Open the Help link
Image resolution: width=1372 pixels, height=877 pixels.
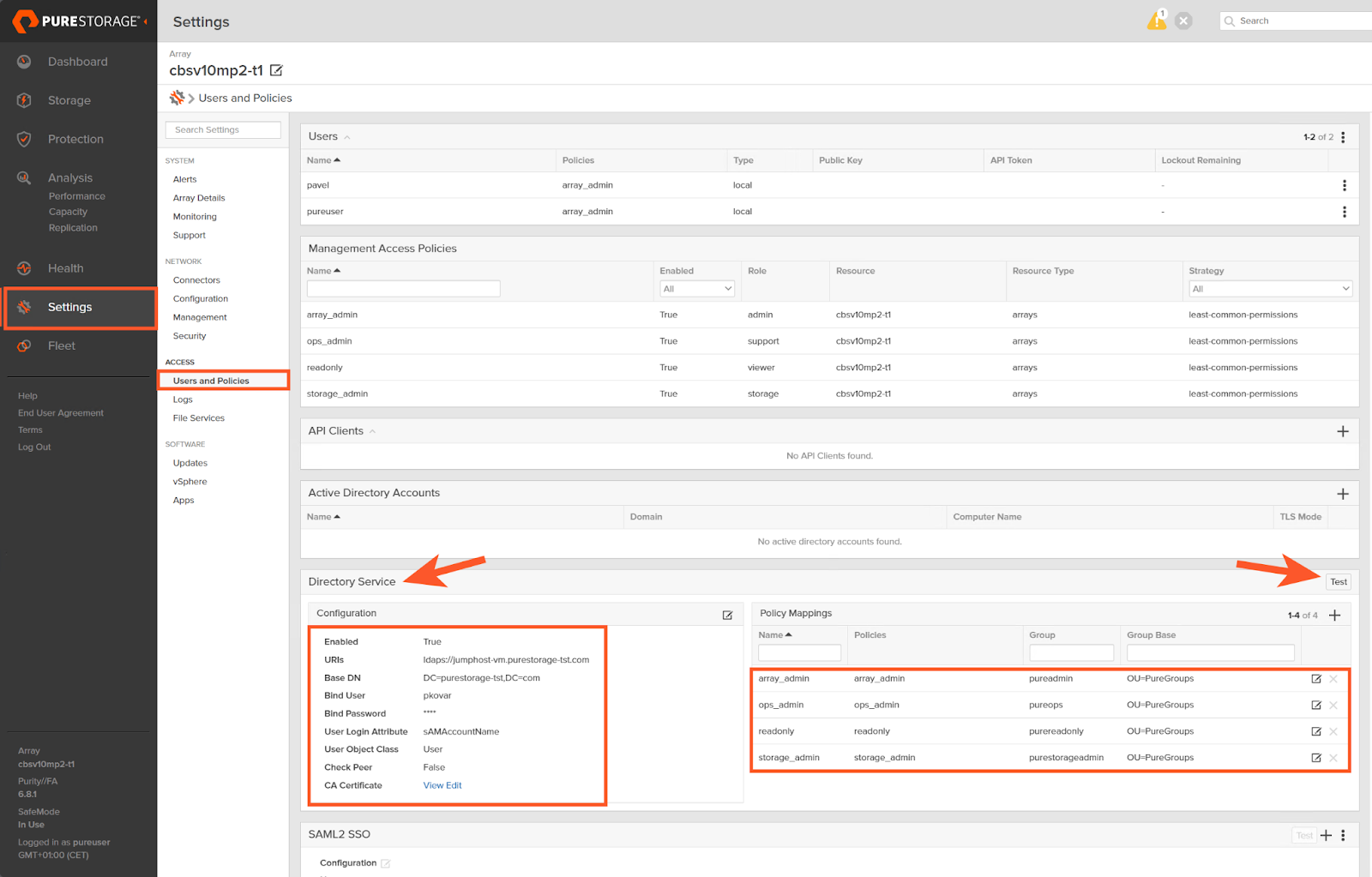(x=27, y=396)
